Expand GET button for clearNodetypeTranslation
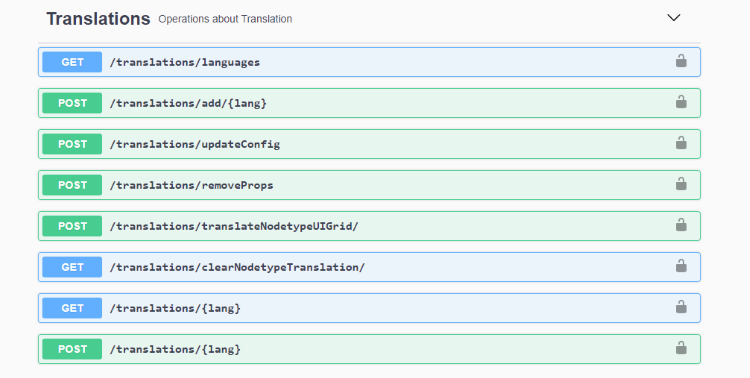The height and width of the screenshot is (378, 750). pyautogui.click(x=72, y=267)
